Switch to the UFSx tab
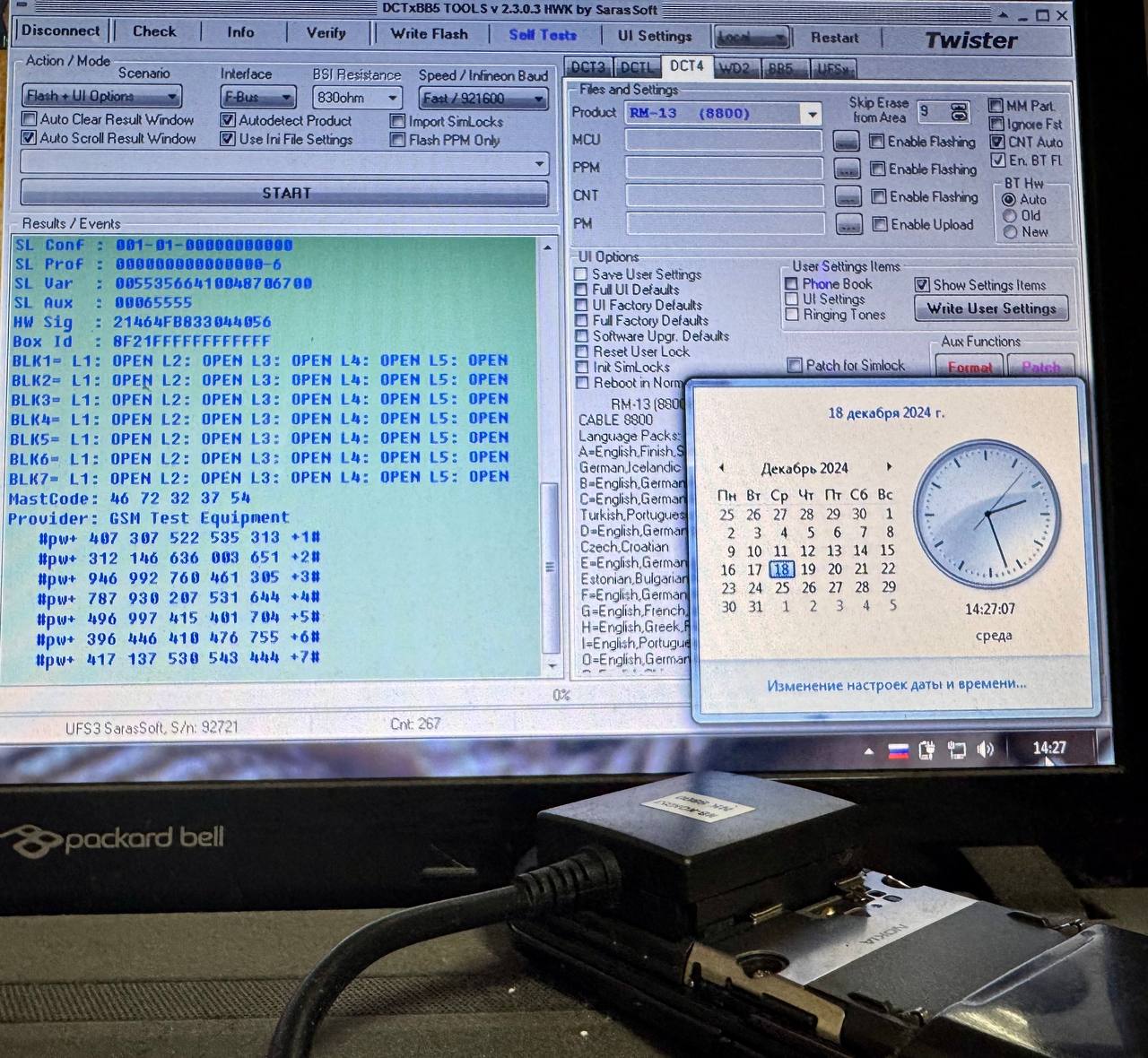The height and width of the screenshot is (1058, 1148). pyautogui.click(x=833, y=68)
